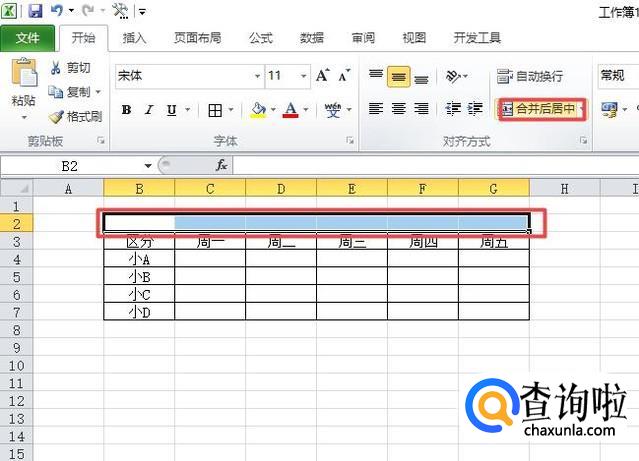Click the Save icon in quick access toolbar
The height and width of the screenshot is (461, 639).
point(35,10)
